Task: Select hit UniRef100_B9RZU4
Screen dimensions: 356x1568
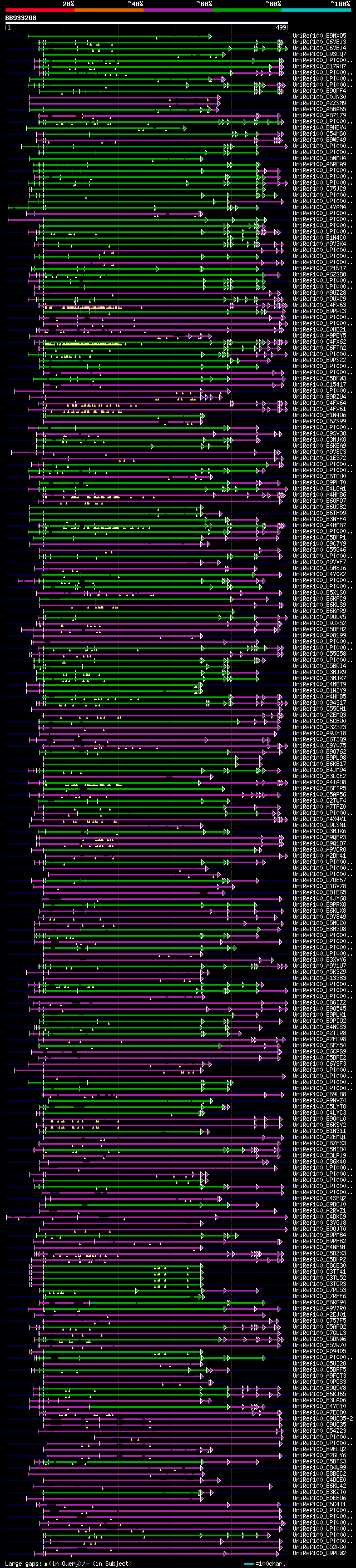Action: point(319,397)
